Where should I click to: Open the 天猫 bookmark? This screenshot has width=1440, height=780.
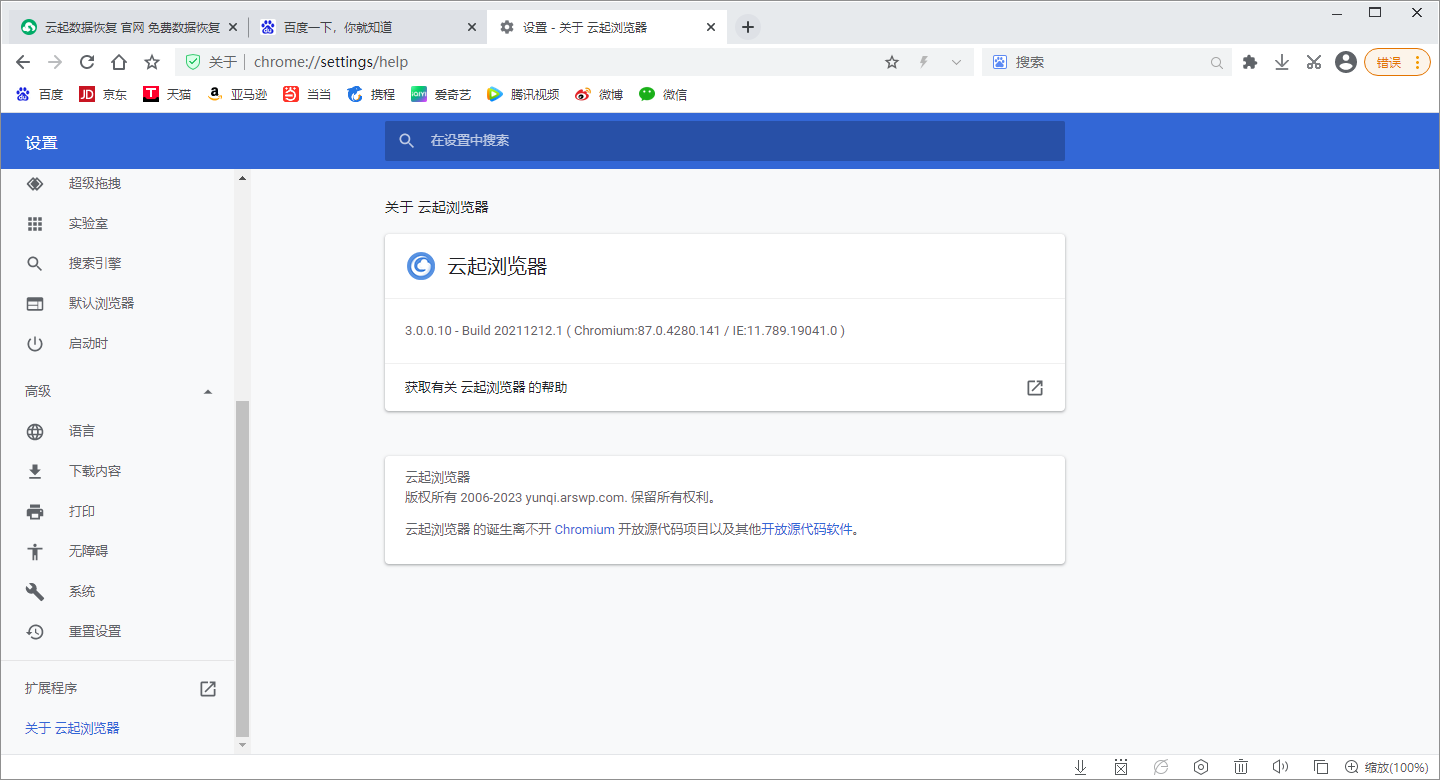pyautogui.click(x=167, y=94)
